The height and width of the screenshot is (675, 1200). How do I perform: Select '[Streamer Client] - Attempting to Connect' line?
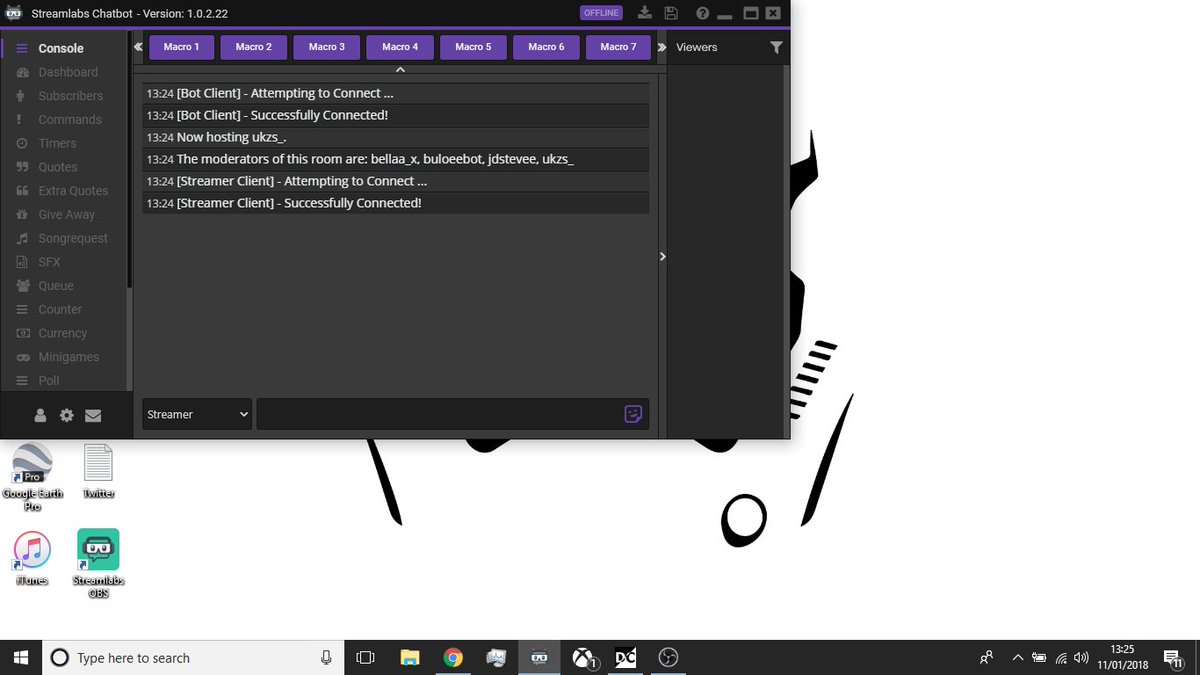tap(396, 181)
